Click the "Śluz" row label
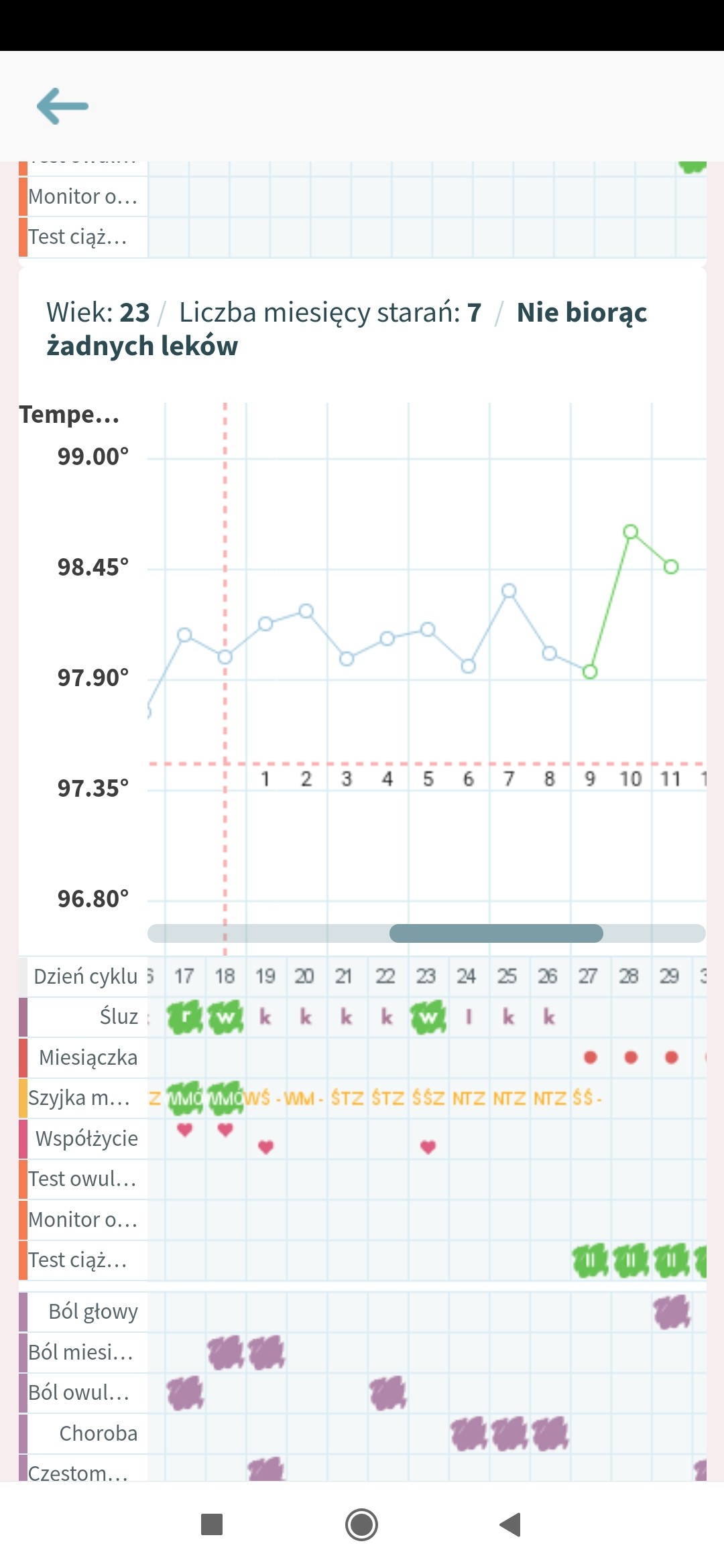 coord(119,1017)
